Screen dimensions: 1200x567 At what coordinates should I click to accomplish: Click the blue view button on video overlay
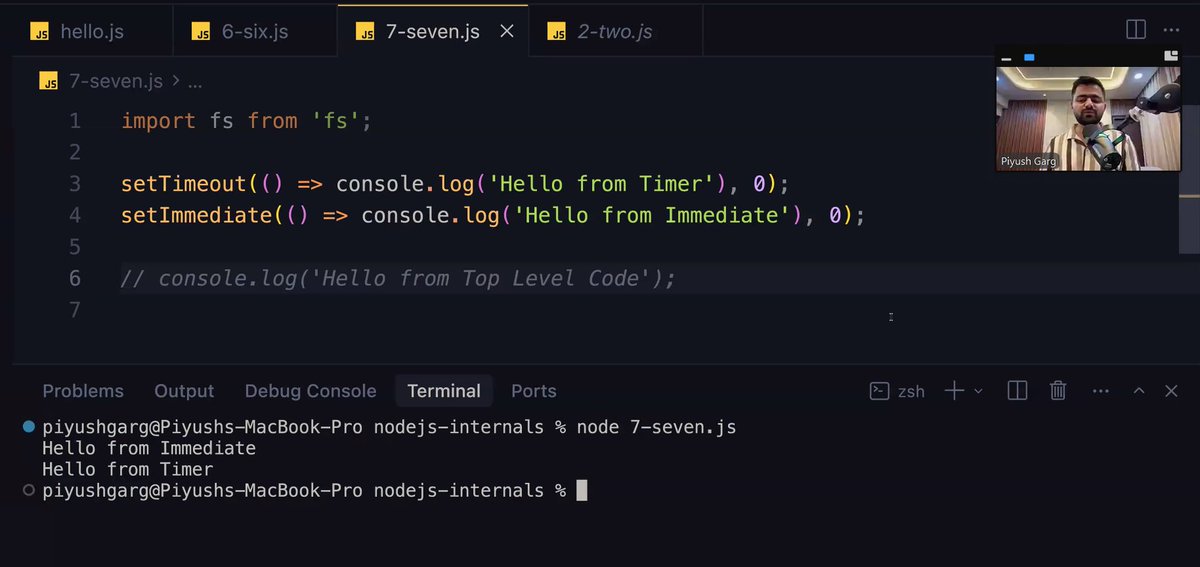(x=1029, y=58)
